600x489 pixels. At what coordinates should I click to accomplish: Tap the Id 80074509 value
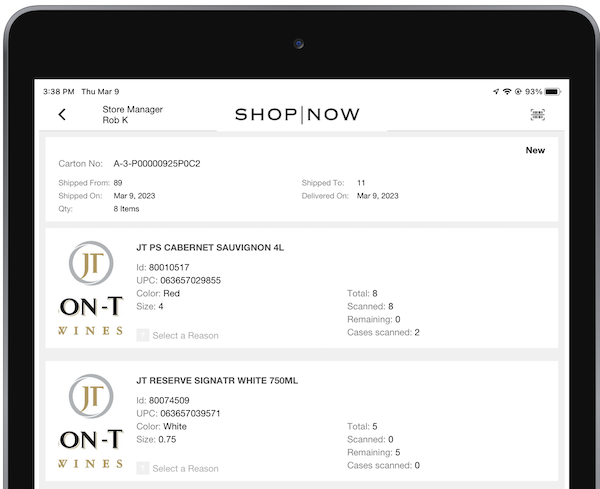tap(169, 401)
